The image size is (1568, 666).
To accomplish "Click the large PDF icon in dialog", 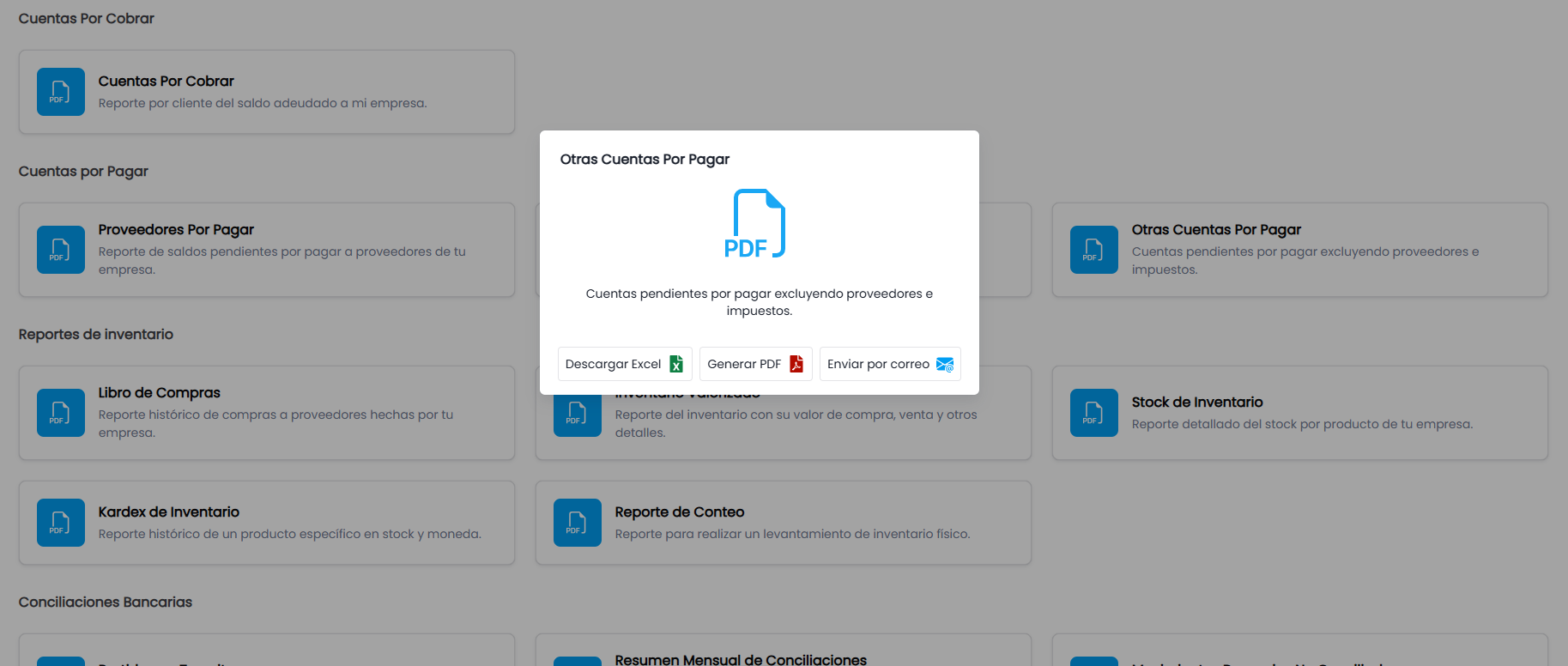I will coord(755,223).
